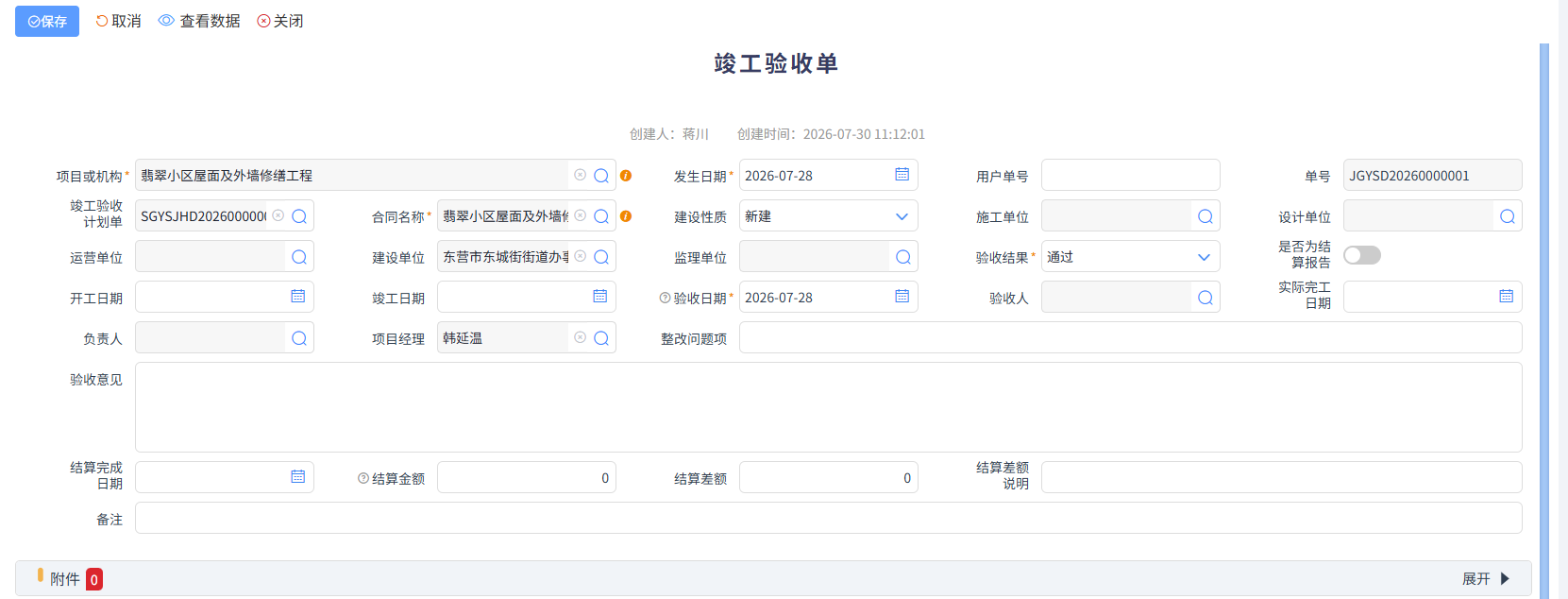Viewport: 1568px width, 599px height.
Task: Click the 取消 cancel button
Action: click(119, 21)
